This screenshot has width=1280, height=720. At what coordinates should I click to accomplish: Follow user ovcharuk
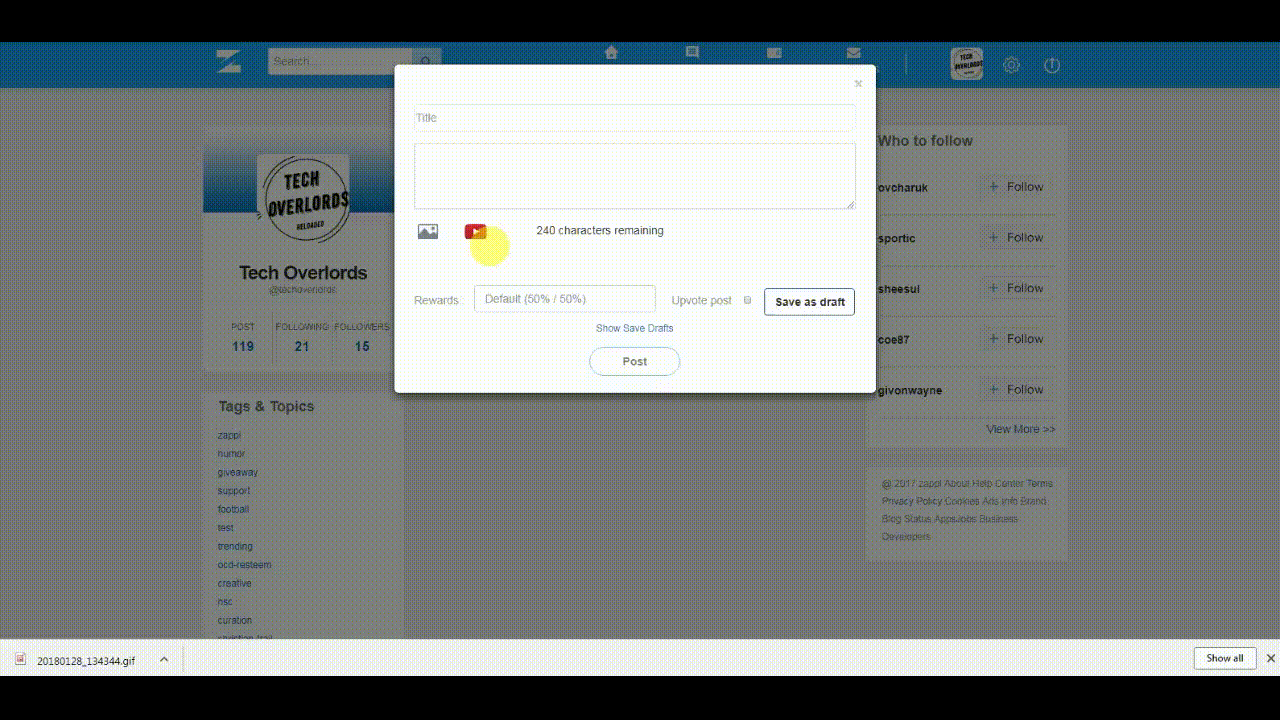point(1015,187)
